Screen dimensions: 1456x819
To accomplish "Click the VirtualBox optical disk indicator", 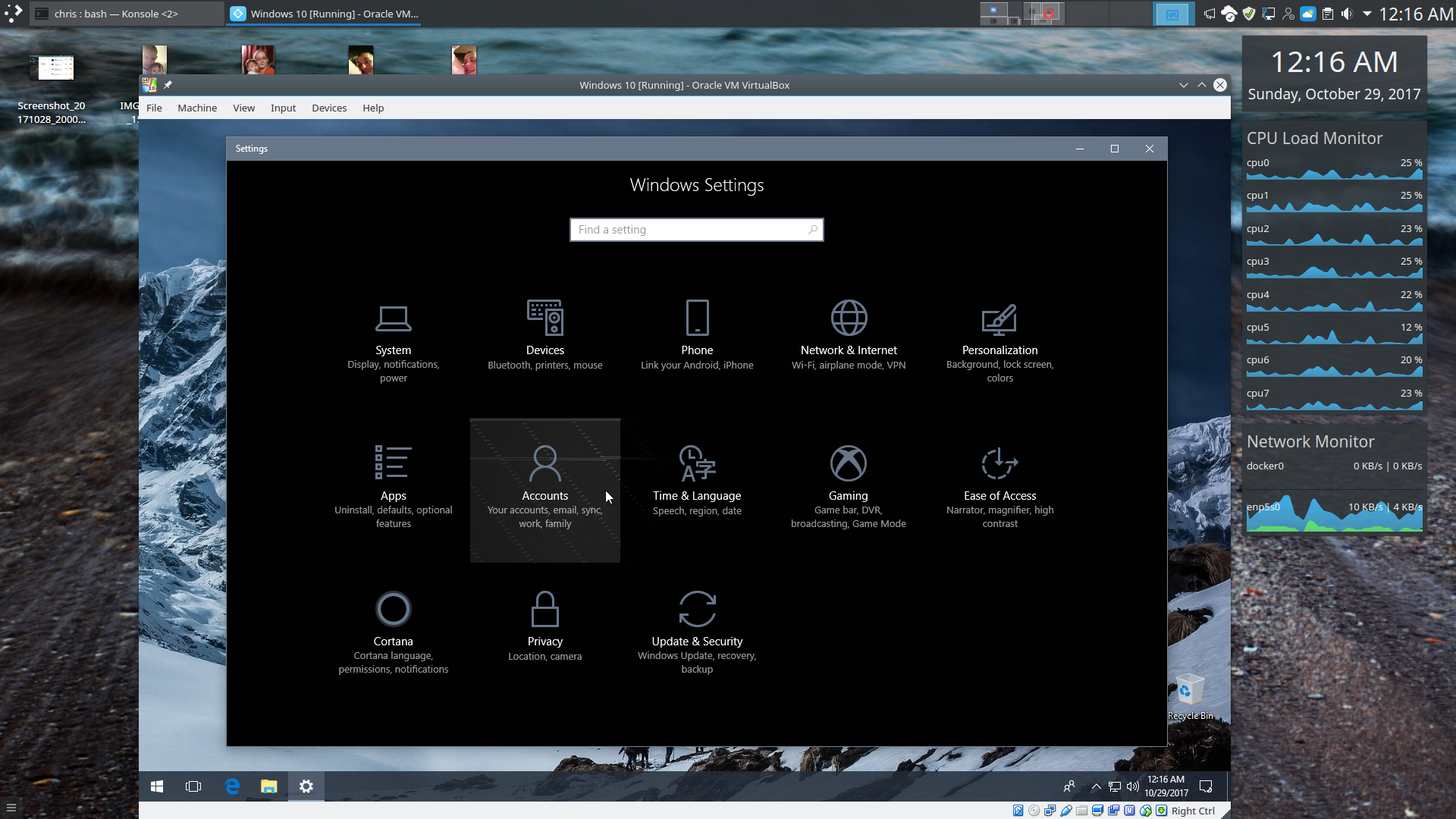I will [1034, 811].
